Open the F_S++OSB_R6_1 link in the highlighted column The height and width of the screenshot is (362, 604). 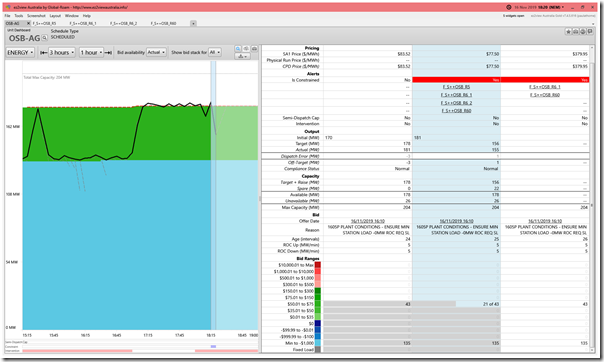point(456,95)
